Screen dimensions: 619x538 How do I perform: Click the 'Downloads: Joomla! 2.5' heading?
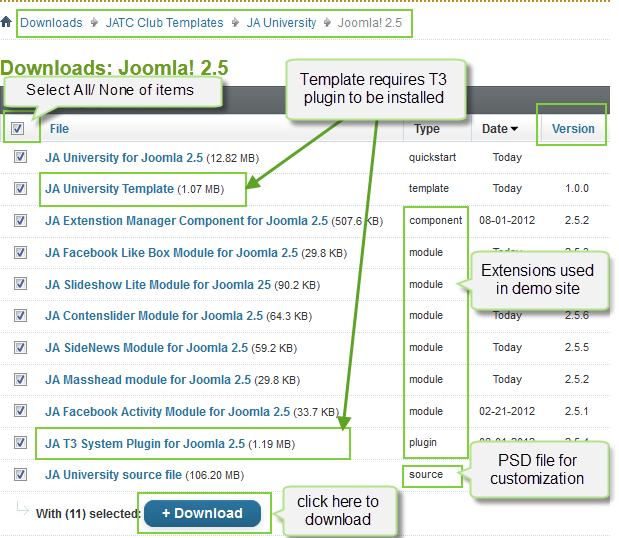(114, 67)
